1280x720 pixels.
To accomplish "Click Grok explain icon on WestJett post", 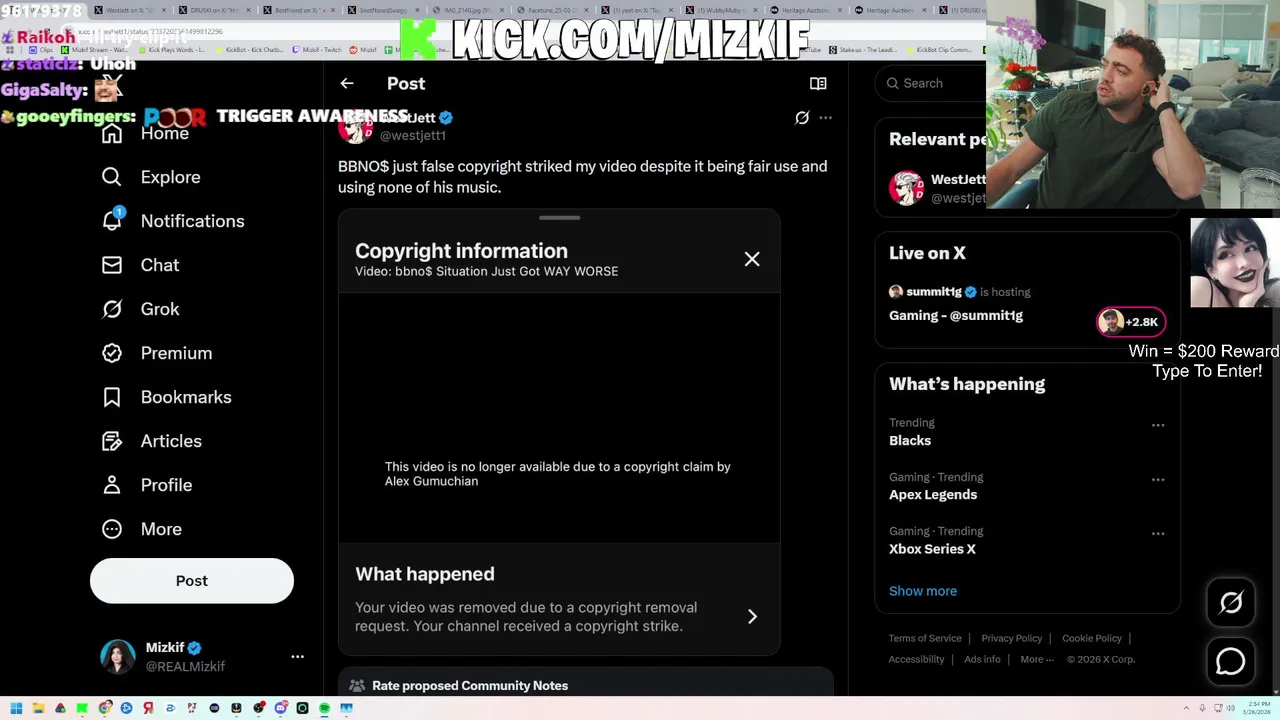I will coord(802,118).
